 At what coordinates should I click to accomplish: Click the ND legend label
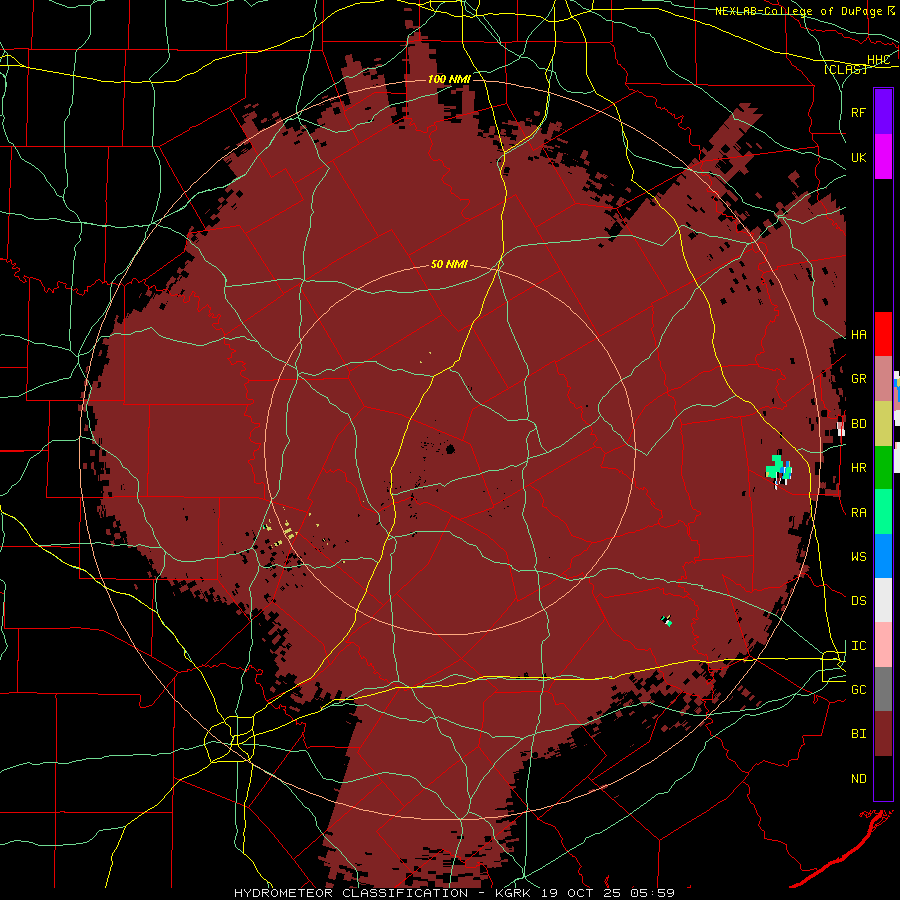[858, 779]
